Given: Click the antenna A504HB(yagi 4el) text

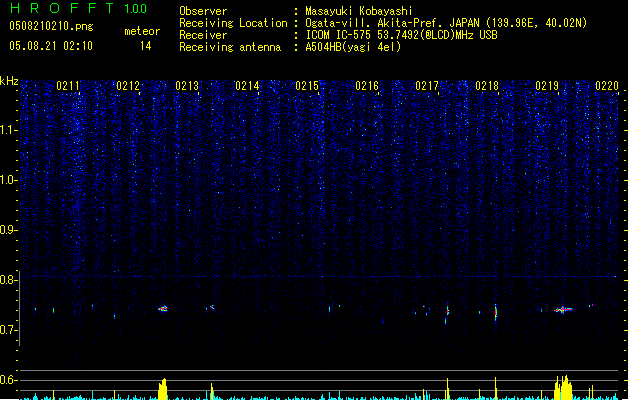Looking at the screenshot, I should coord(353,47).
